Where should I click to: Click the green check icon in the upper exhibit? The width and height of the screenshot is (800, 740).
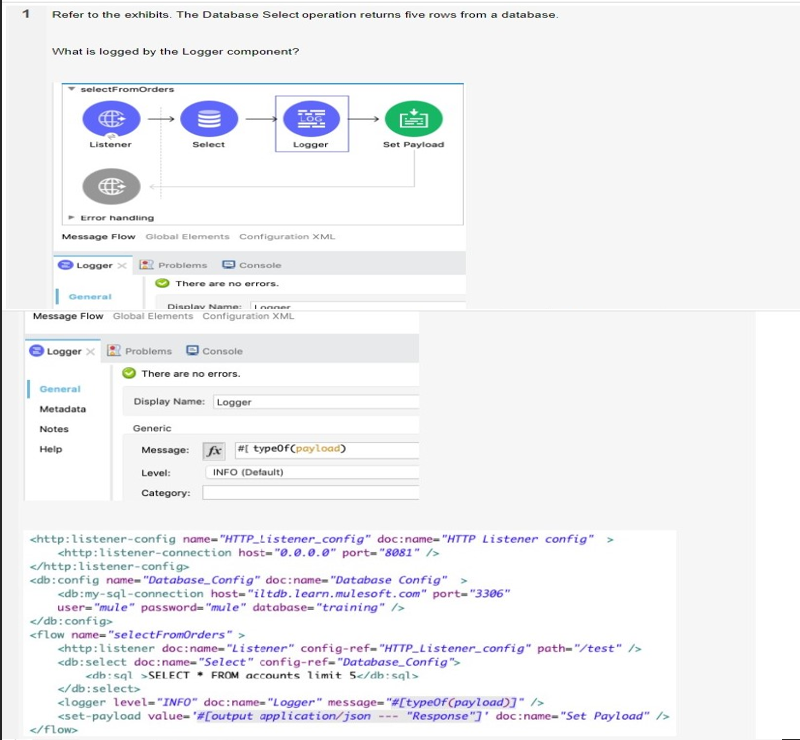point(162,283)
